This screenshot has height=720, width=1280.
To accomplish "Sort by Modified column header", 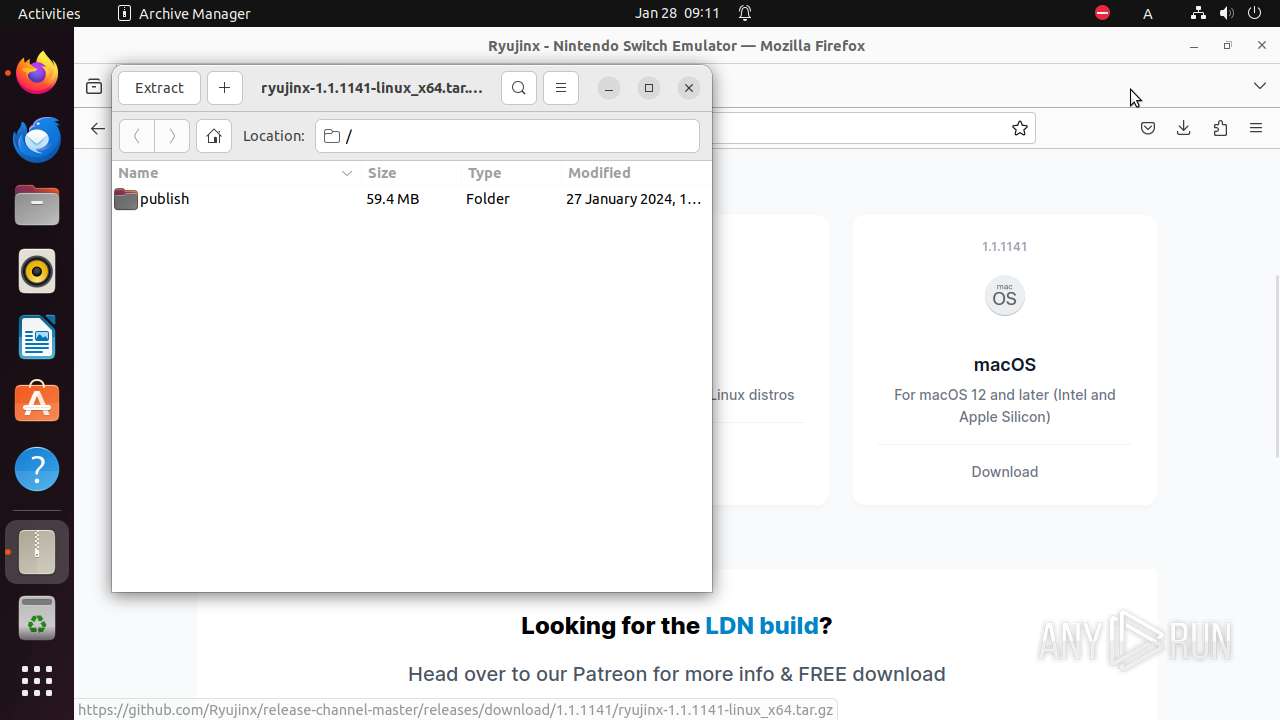I will [635, 173].
